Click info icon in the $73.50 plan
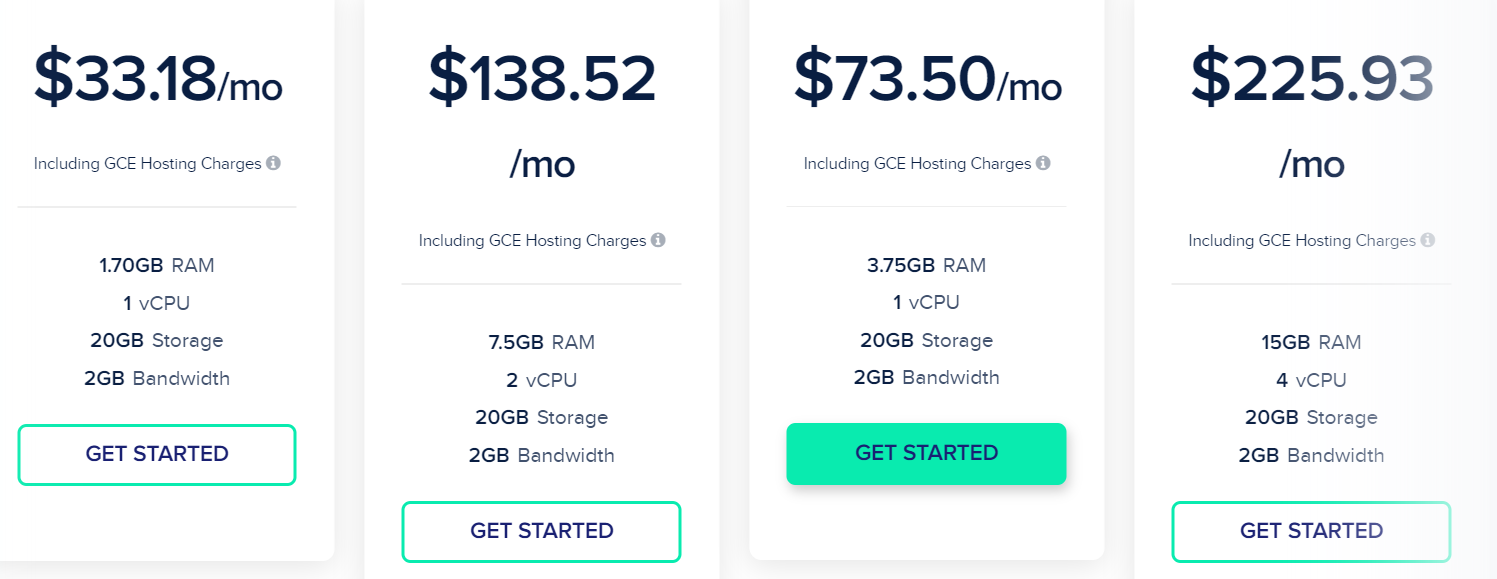 (x=1043, y=163)
